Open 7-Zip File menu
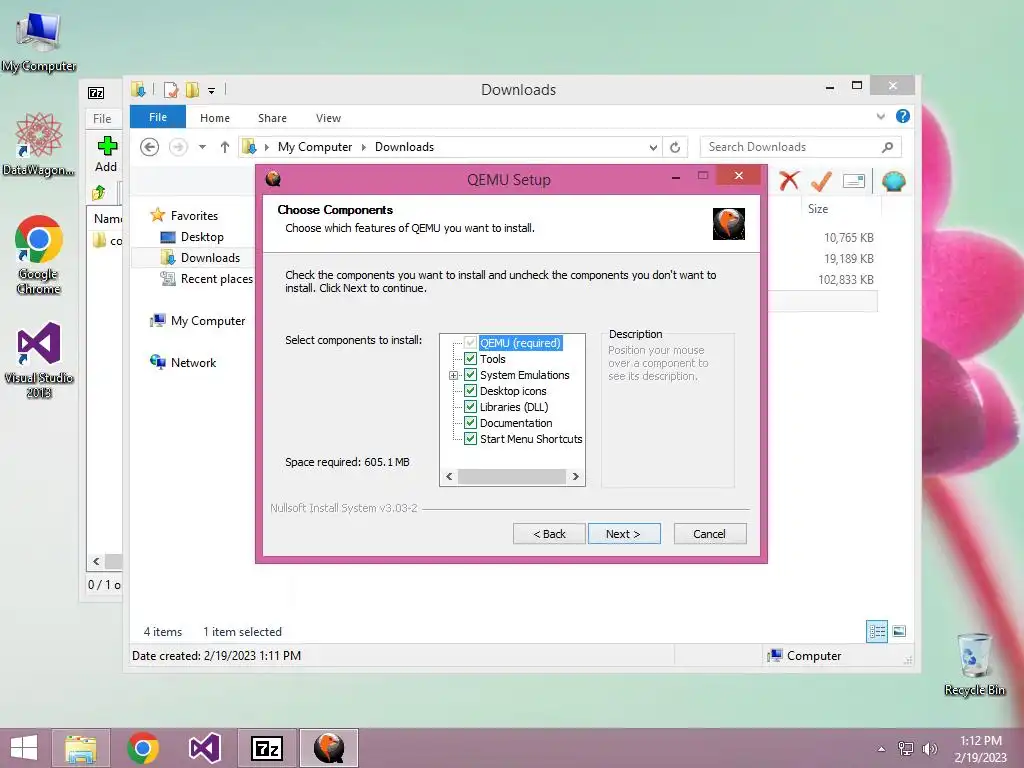This screenshot has height=768, width=1024. point(103,118)
